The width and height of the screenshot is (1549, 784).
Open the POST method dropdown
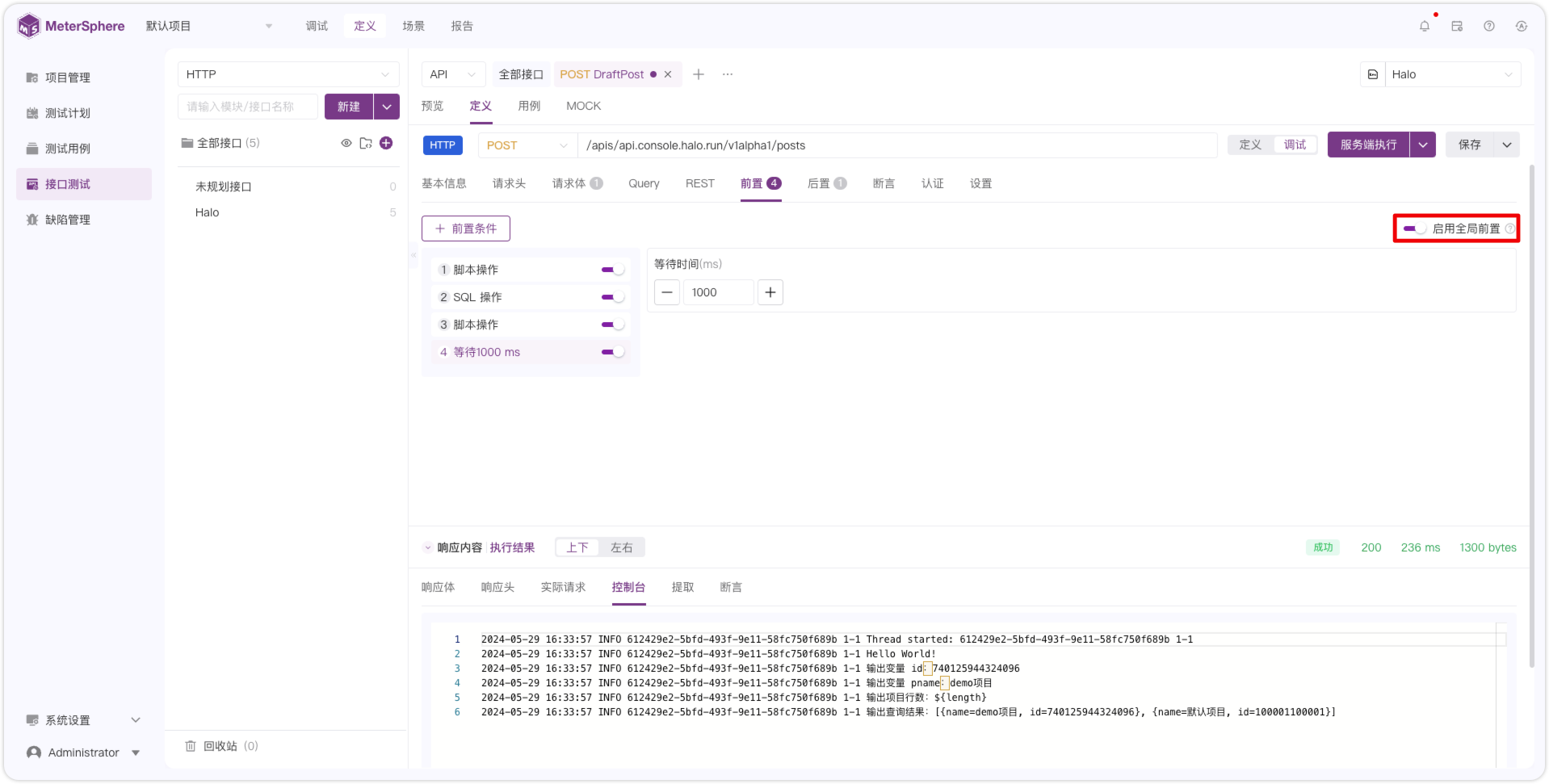[527, 145]
